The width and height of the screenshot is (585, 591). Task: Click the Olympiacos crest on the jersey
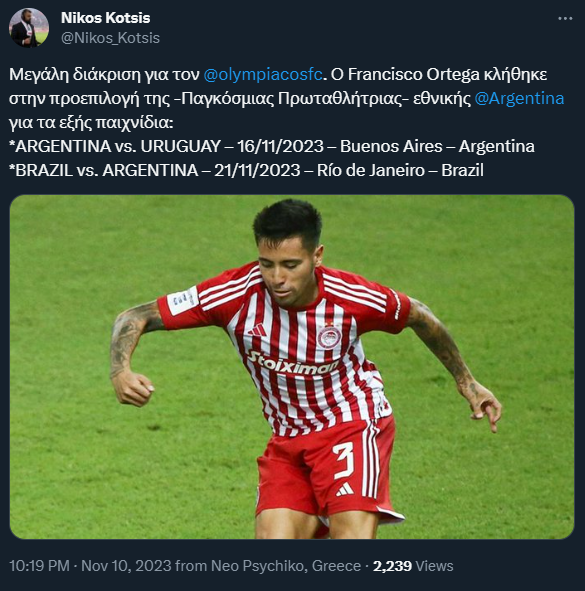click(x=329, y=337)
